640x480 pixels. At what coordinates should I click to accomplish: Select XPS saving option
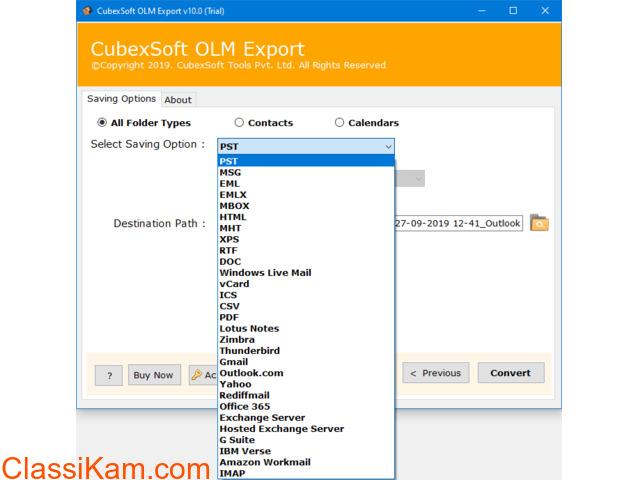click(x=306, y=239)
